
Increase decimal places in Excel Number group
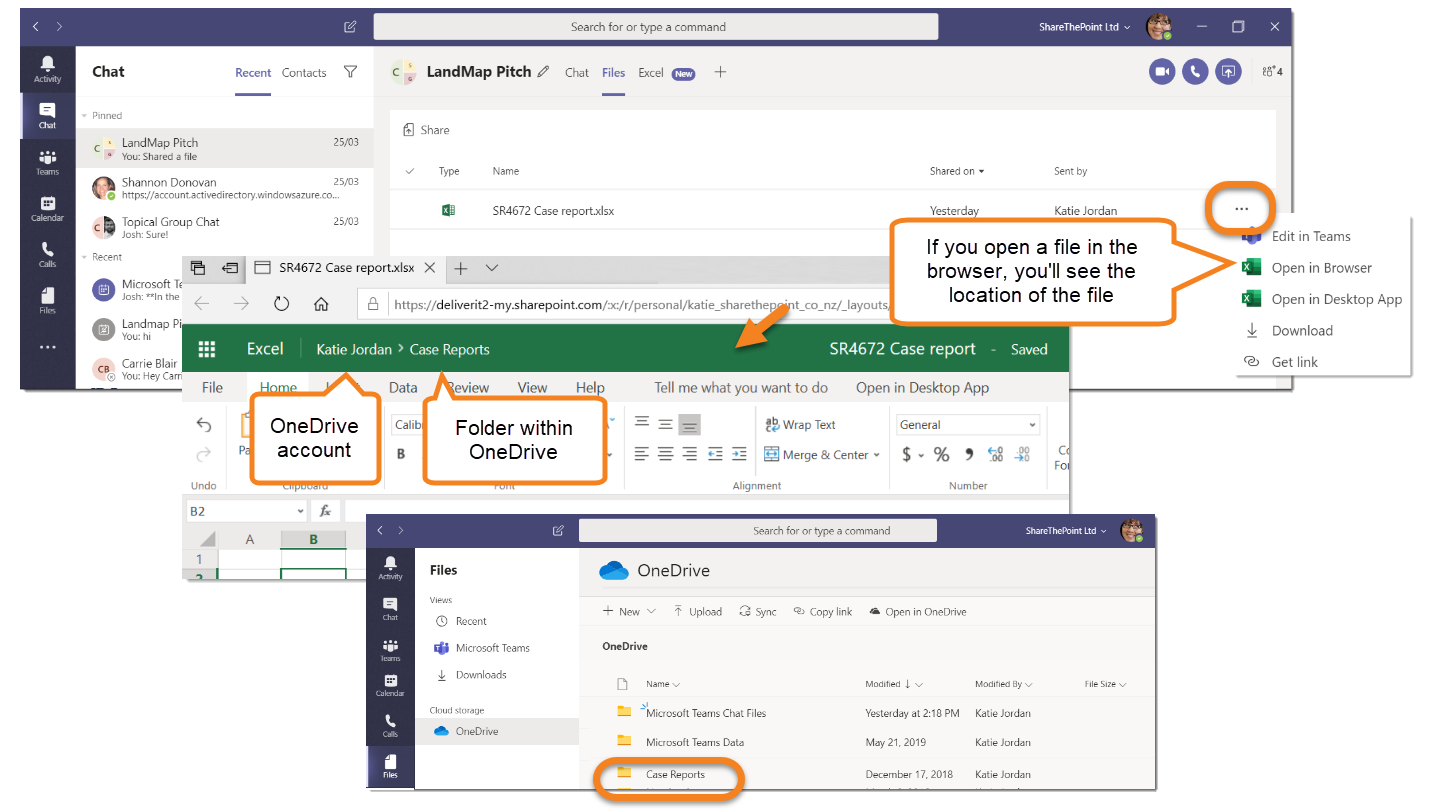tap(995, 454)
